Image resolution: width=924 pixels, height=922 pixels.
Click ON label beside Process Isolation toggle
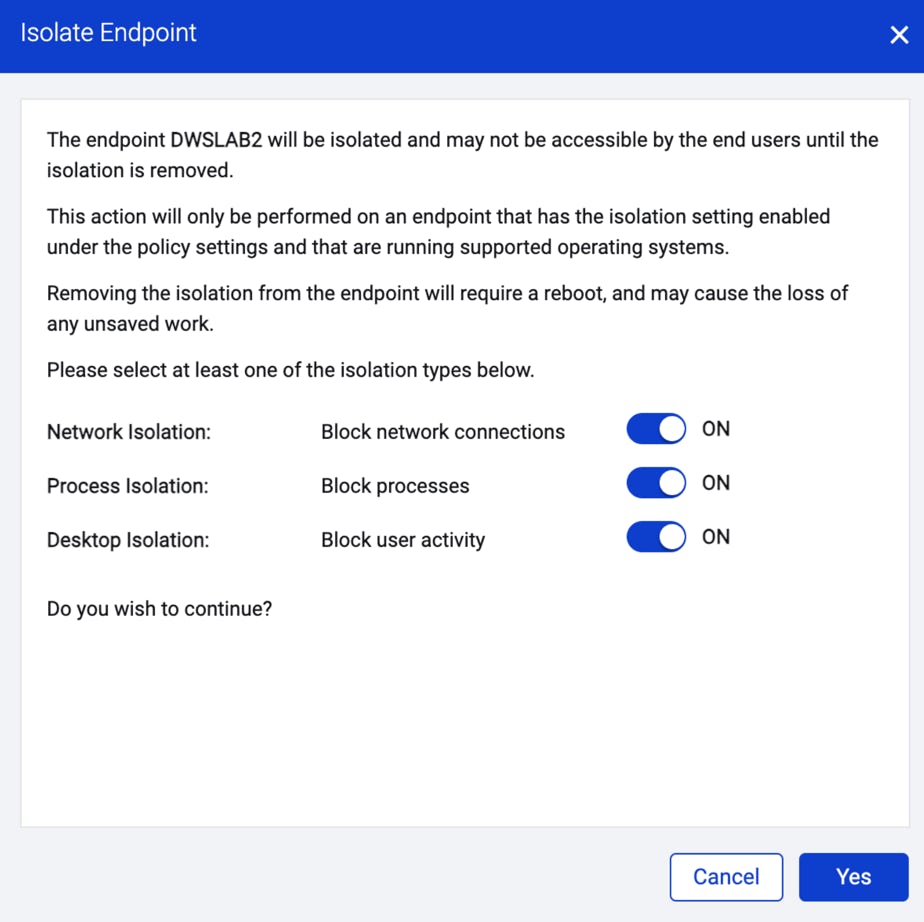click(716, 483)
